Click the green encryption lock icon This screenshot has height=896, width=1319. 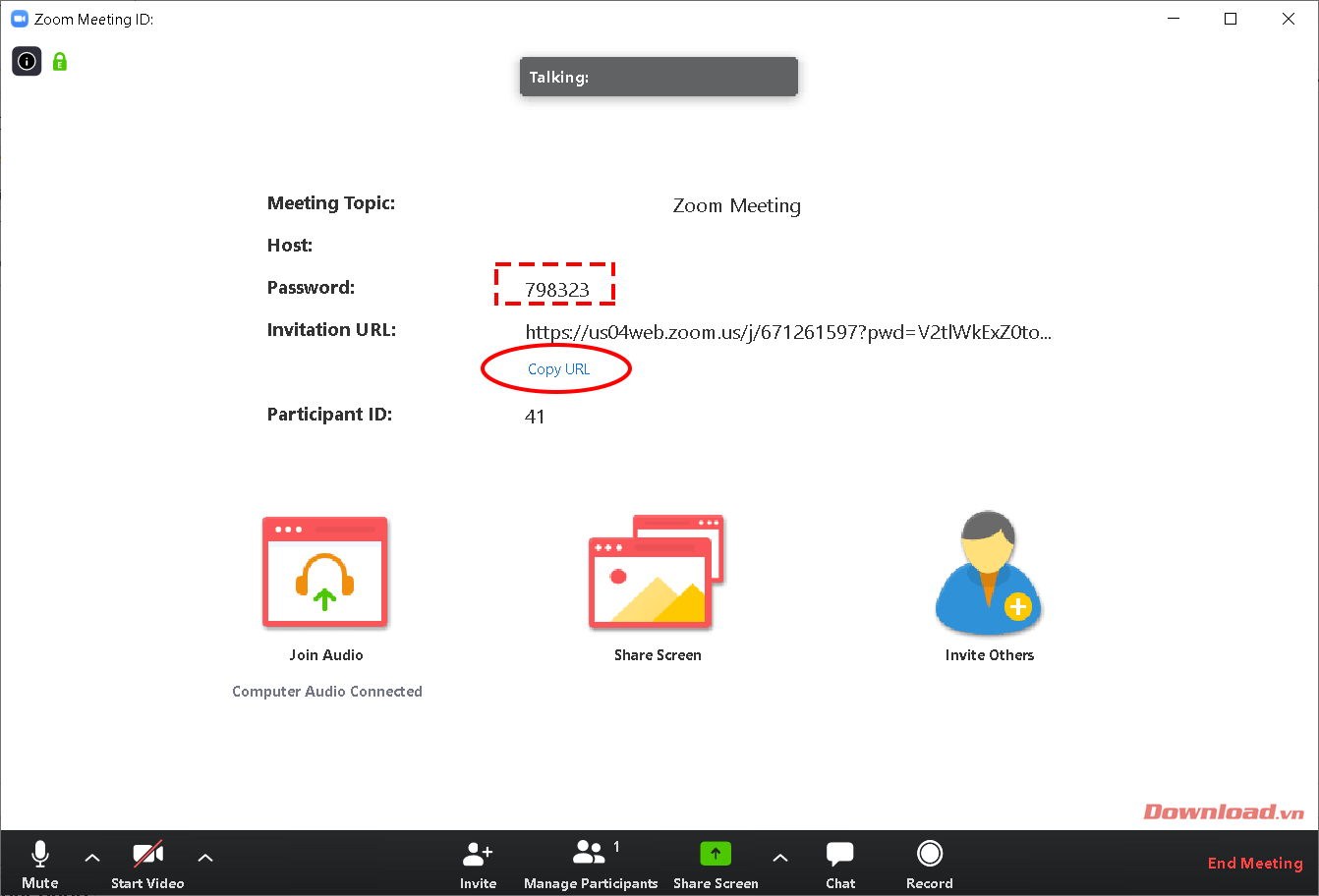[60, 62]
